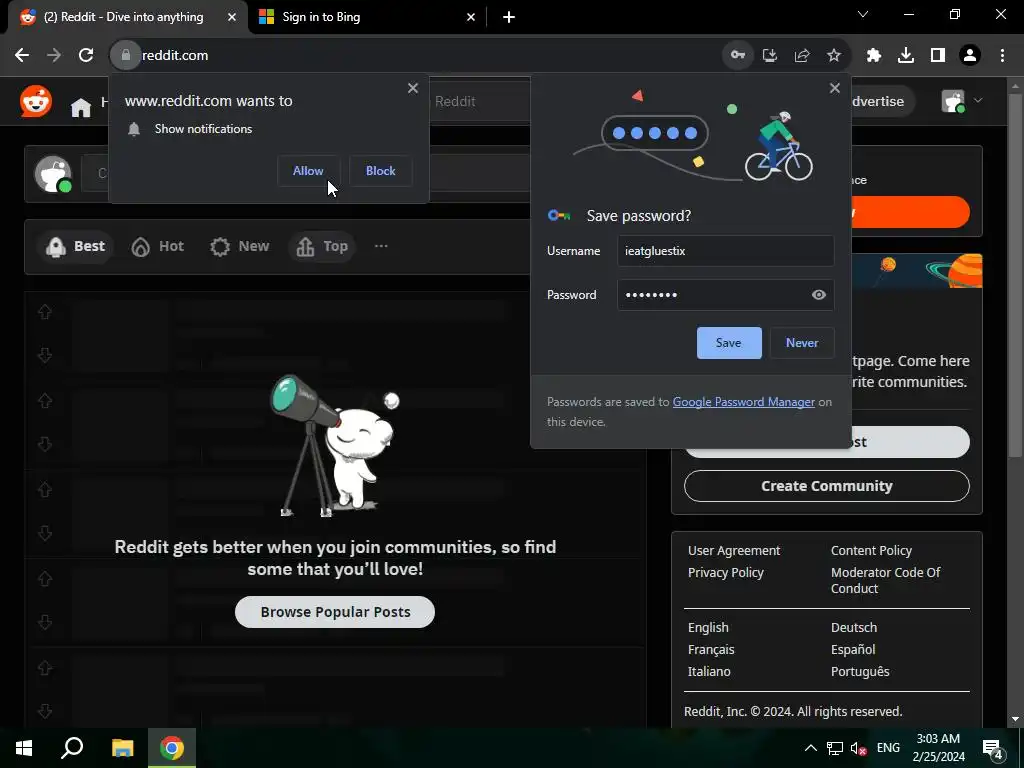Viewport: 1024px width, 768px height.
Task: Open a new tab with plus button
Action: (x=509, y=17)
